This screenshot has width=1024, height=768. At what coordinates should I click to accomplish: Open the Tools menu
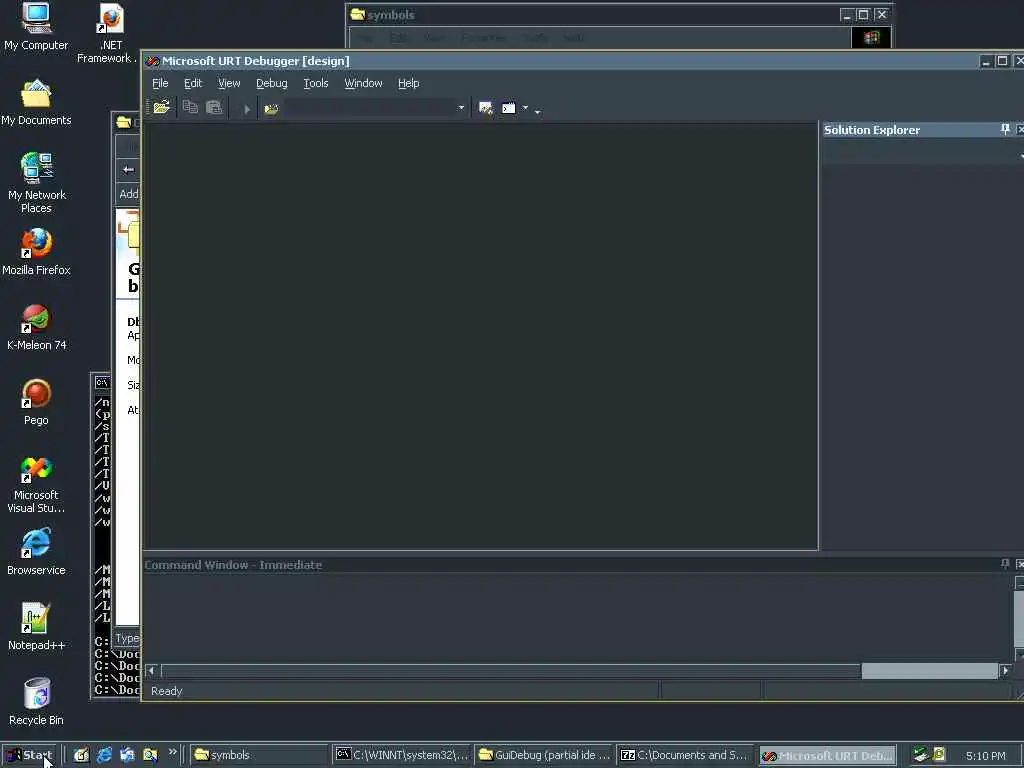tap(315, 83)
